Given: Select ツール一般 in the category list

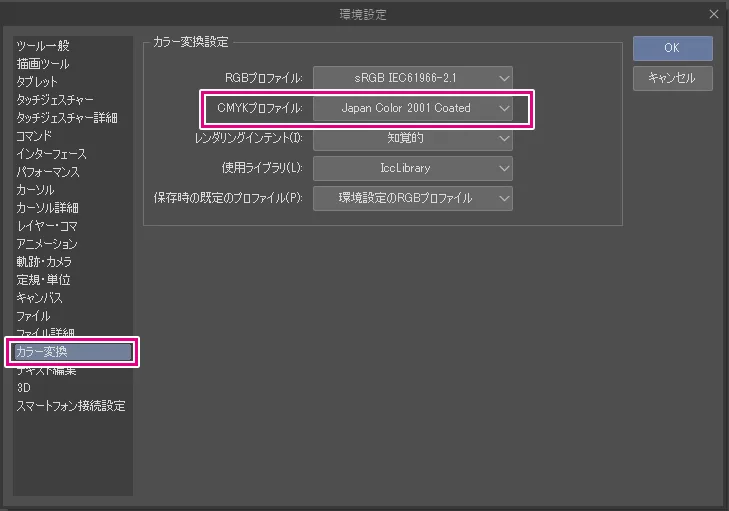Looking at the screenshot, I should [43, 46].
